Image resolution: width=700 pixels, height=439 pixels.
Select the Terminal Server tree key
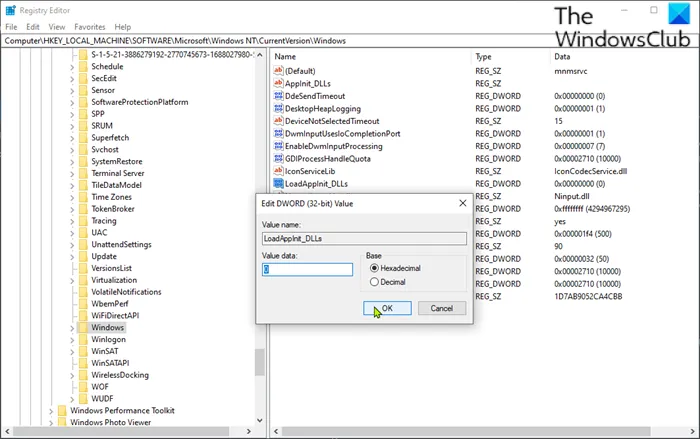(x=118, y=173)
